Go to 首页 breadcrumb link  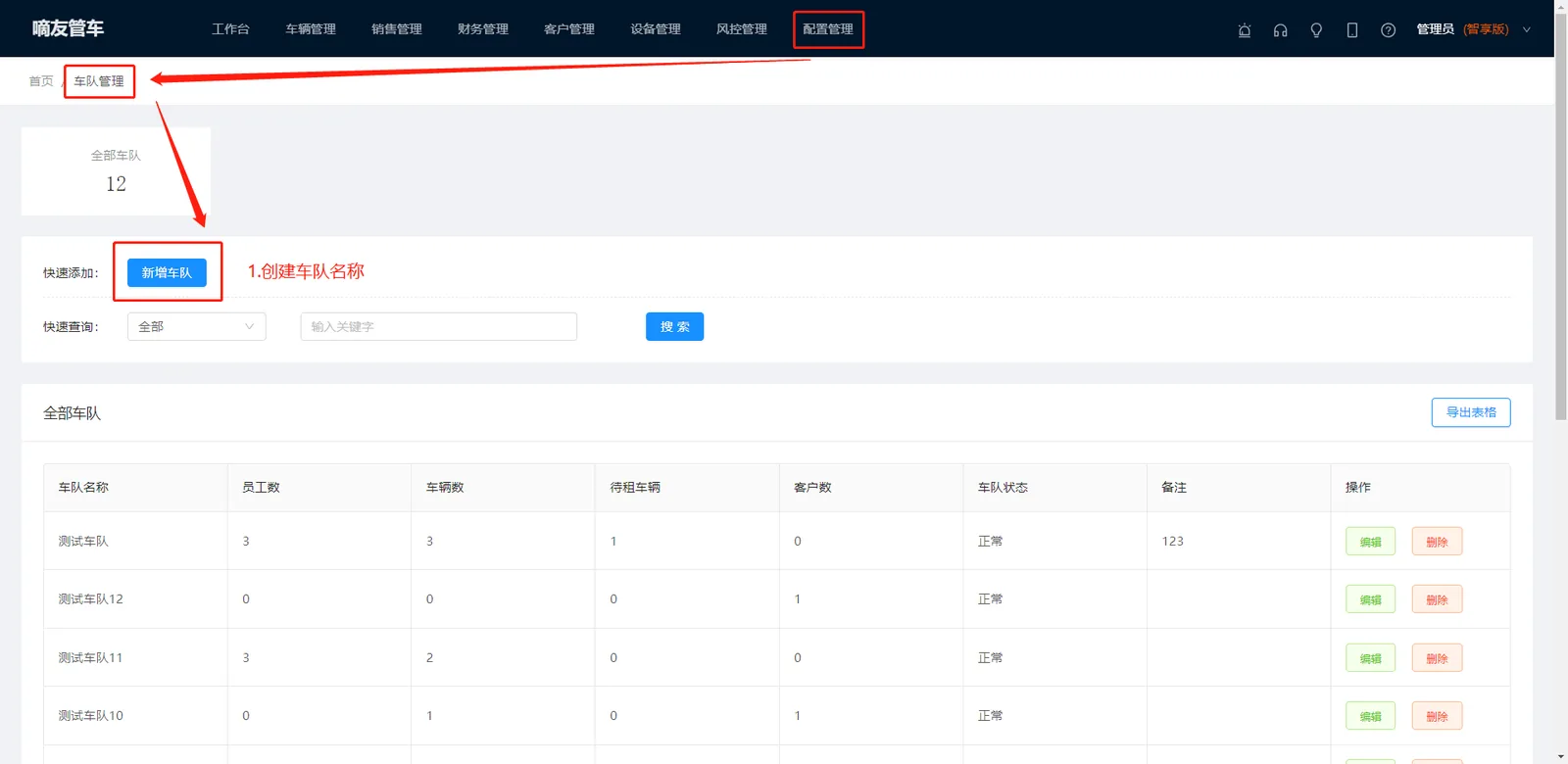41,81
